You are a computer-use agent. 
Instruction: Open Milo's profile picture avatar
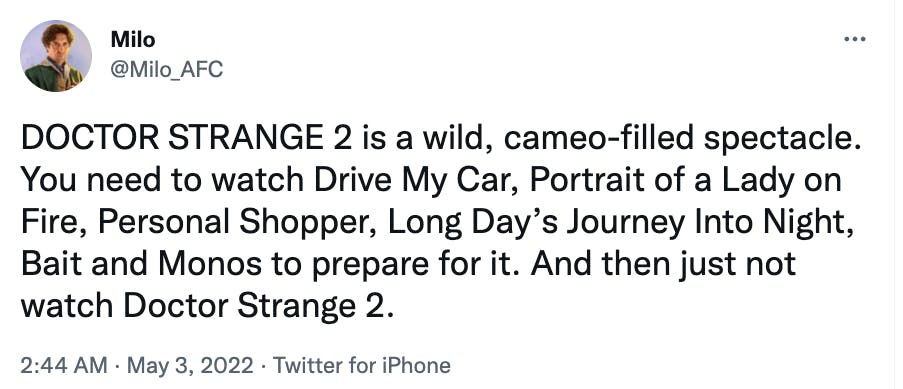pos(56,56)
